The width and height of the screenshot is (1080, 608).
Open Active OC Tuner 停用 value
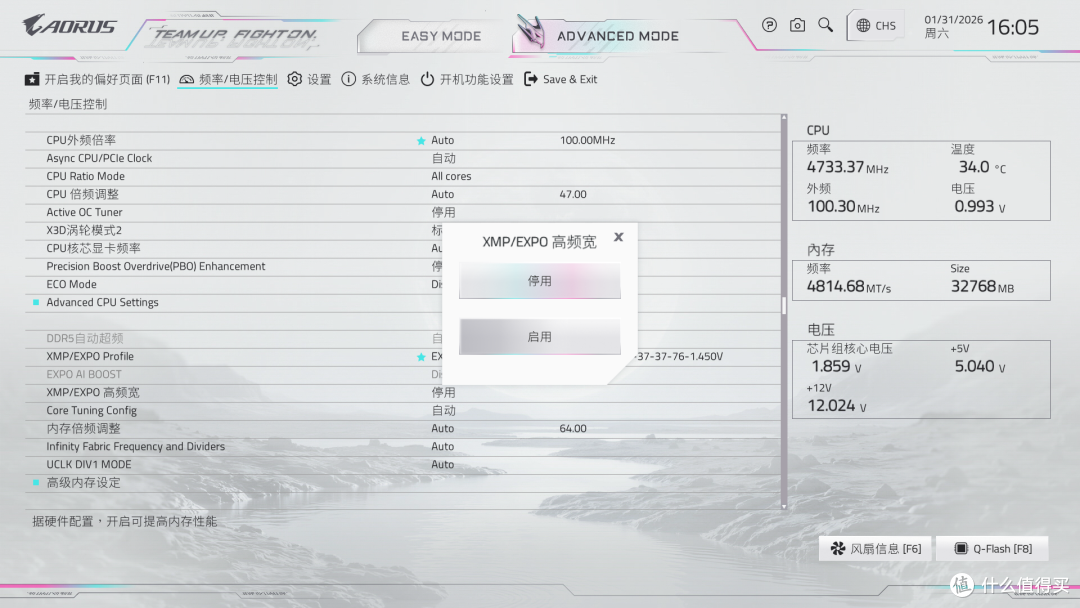tap(444, 212)
